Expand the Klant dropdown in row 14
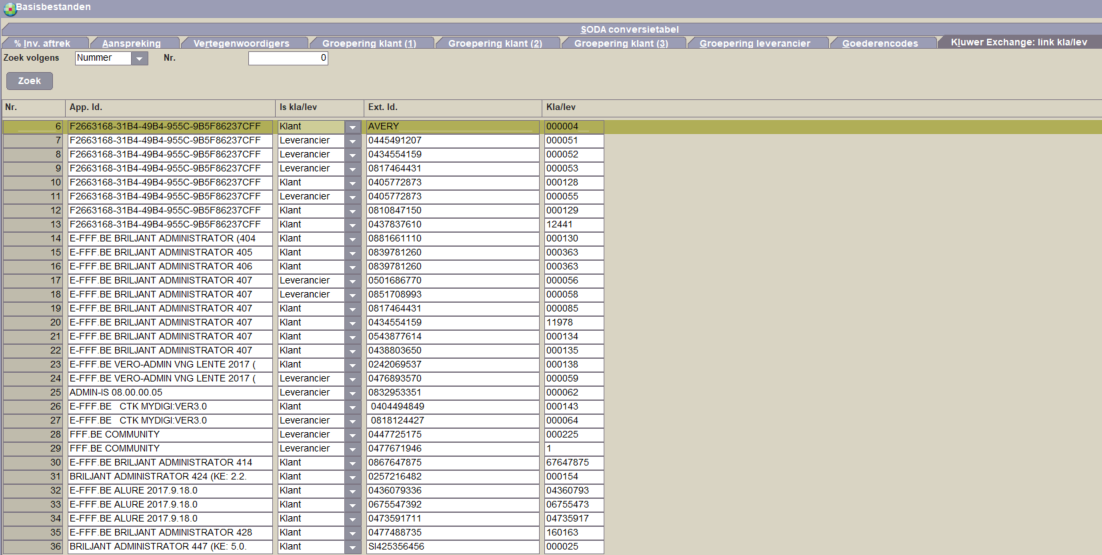 coord(352,239)
